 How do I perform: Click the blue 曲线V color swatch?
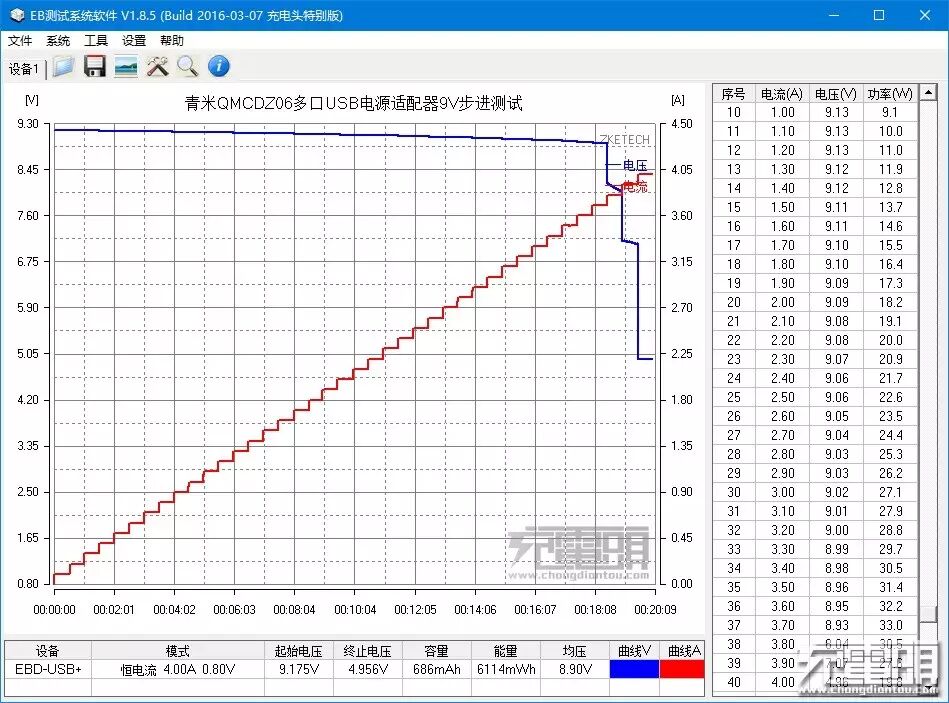(634, 669)
